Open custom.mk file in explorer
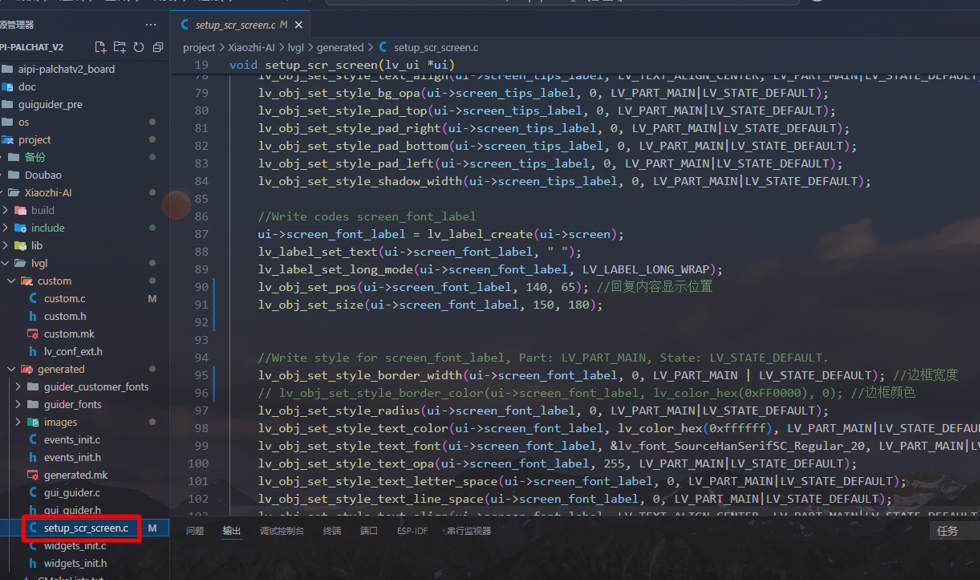The image size is (980, 580). click(x=68, y=334)
